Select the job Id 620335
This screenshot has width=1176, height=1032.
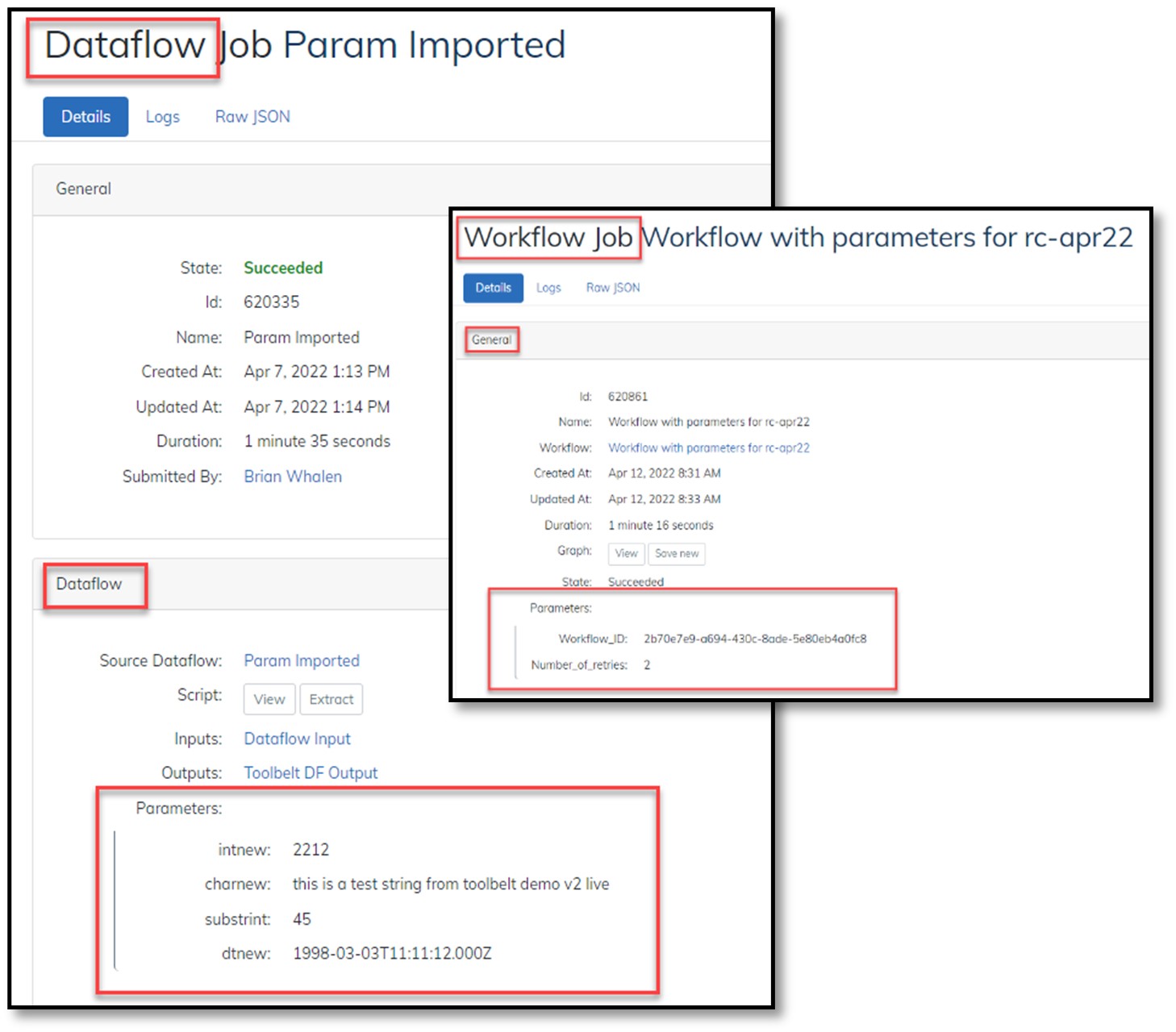click(272, 302)
